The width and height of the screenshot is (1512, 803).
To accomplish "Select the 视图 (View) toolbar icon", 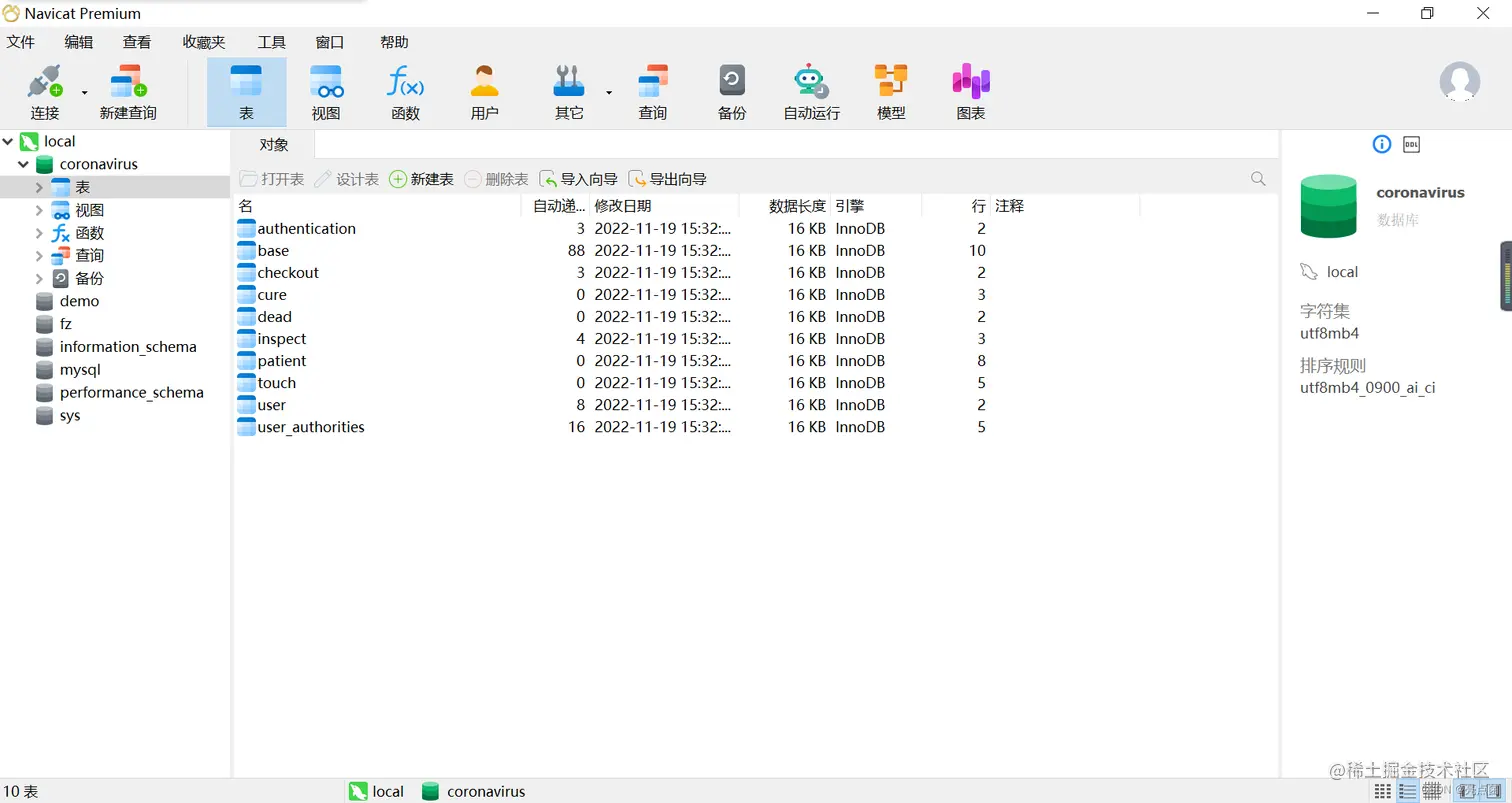I will tap(326, 92).
